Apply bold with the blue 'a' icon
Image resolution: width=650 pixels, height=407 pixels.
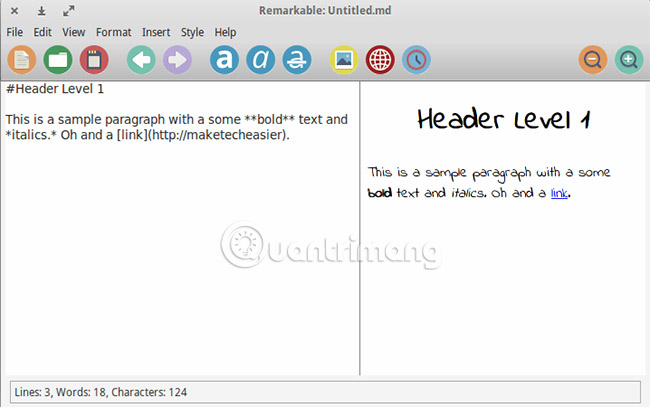pos(224,60)
